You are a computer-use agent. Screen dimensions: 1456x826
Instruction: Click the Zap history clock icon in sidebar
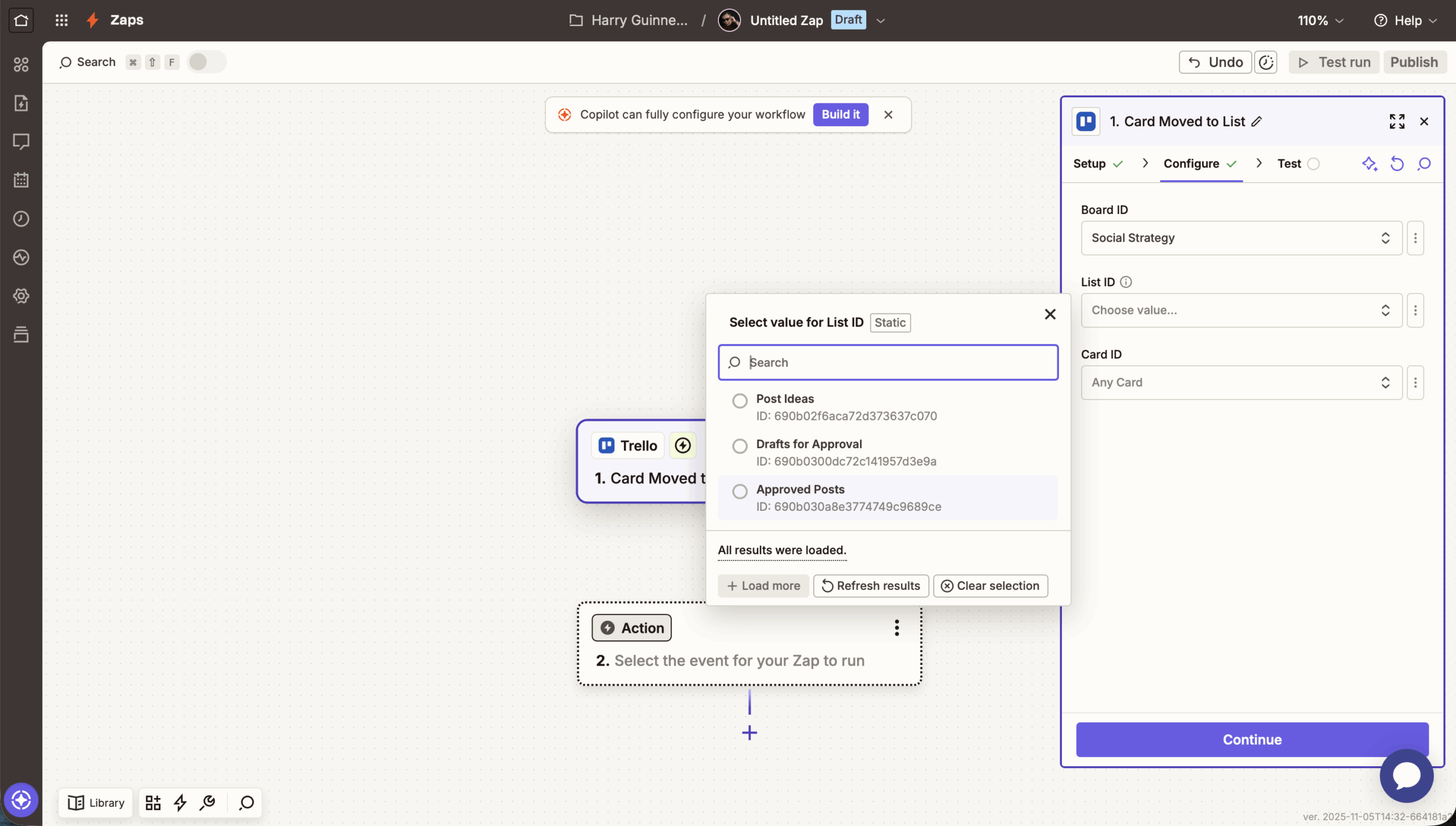click(x=21, y=219)
